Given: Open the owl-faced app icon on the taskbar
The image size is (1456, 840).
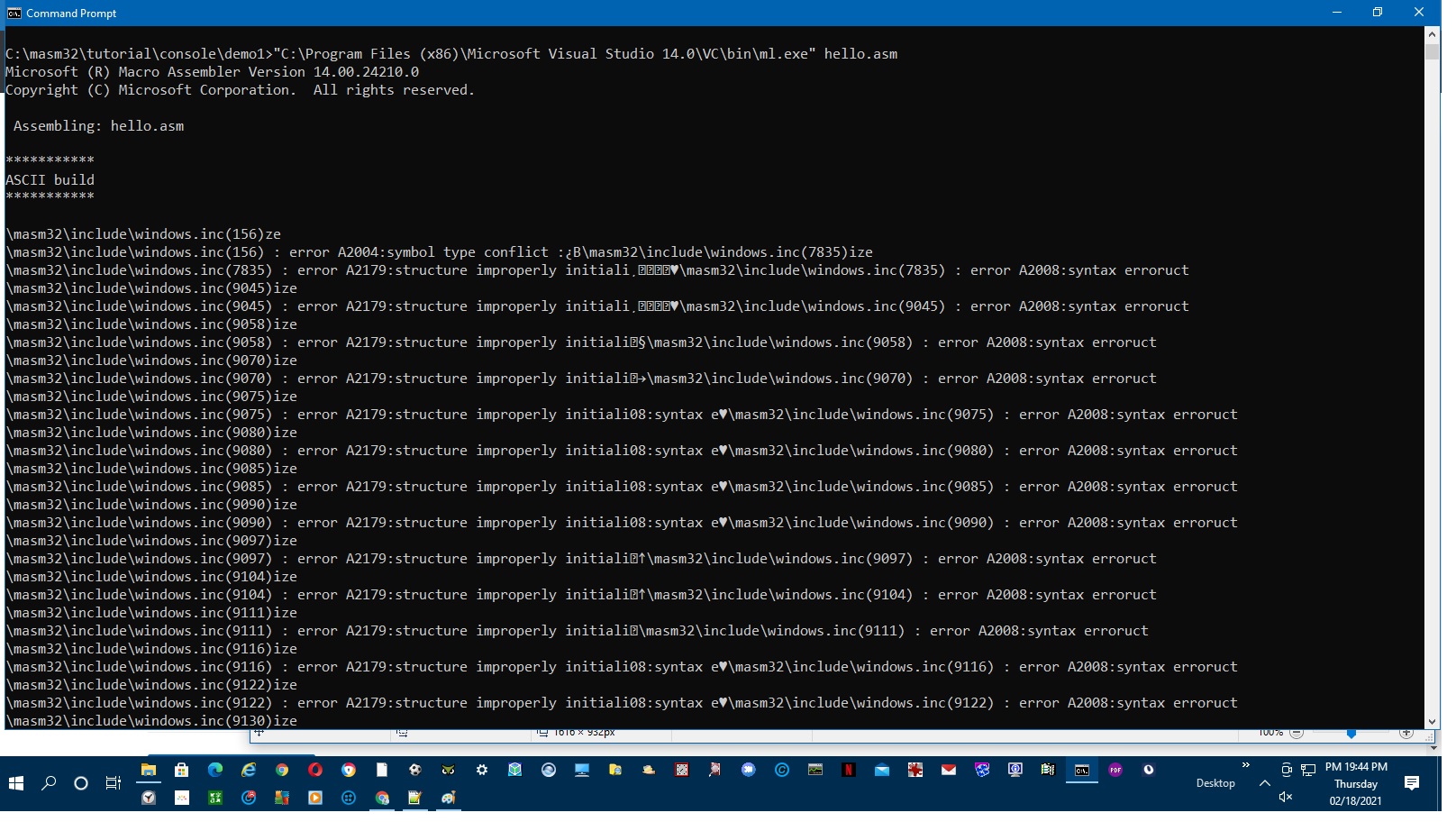Looking at the screenshot, I should 449,770.
